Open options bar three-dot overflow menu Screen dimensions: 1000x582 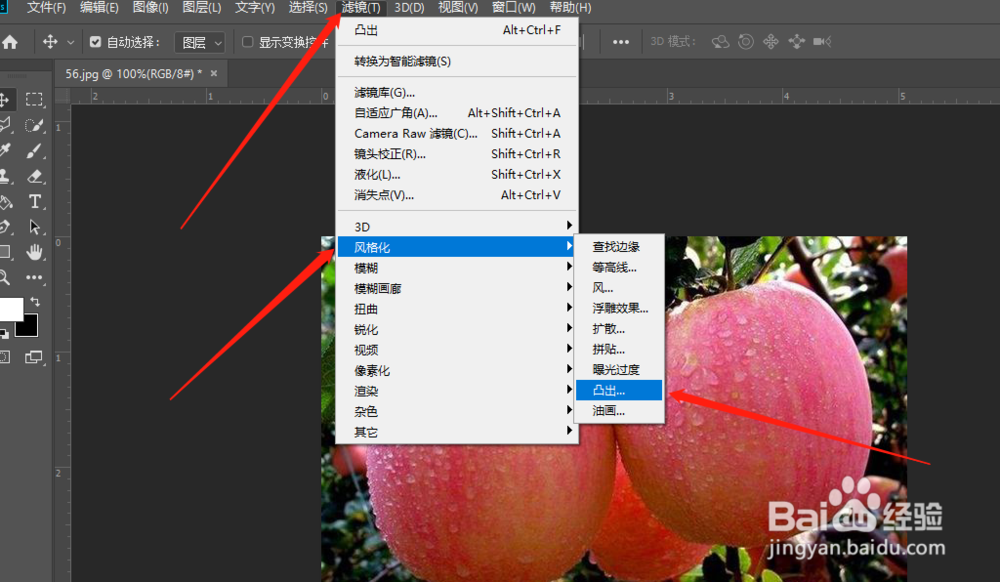pos(621,42)
